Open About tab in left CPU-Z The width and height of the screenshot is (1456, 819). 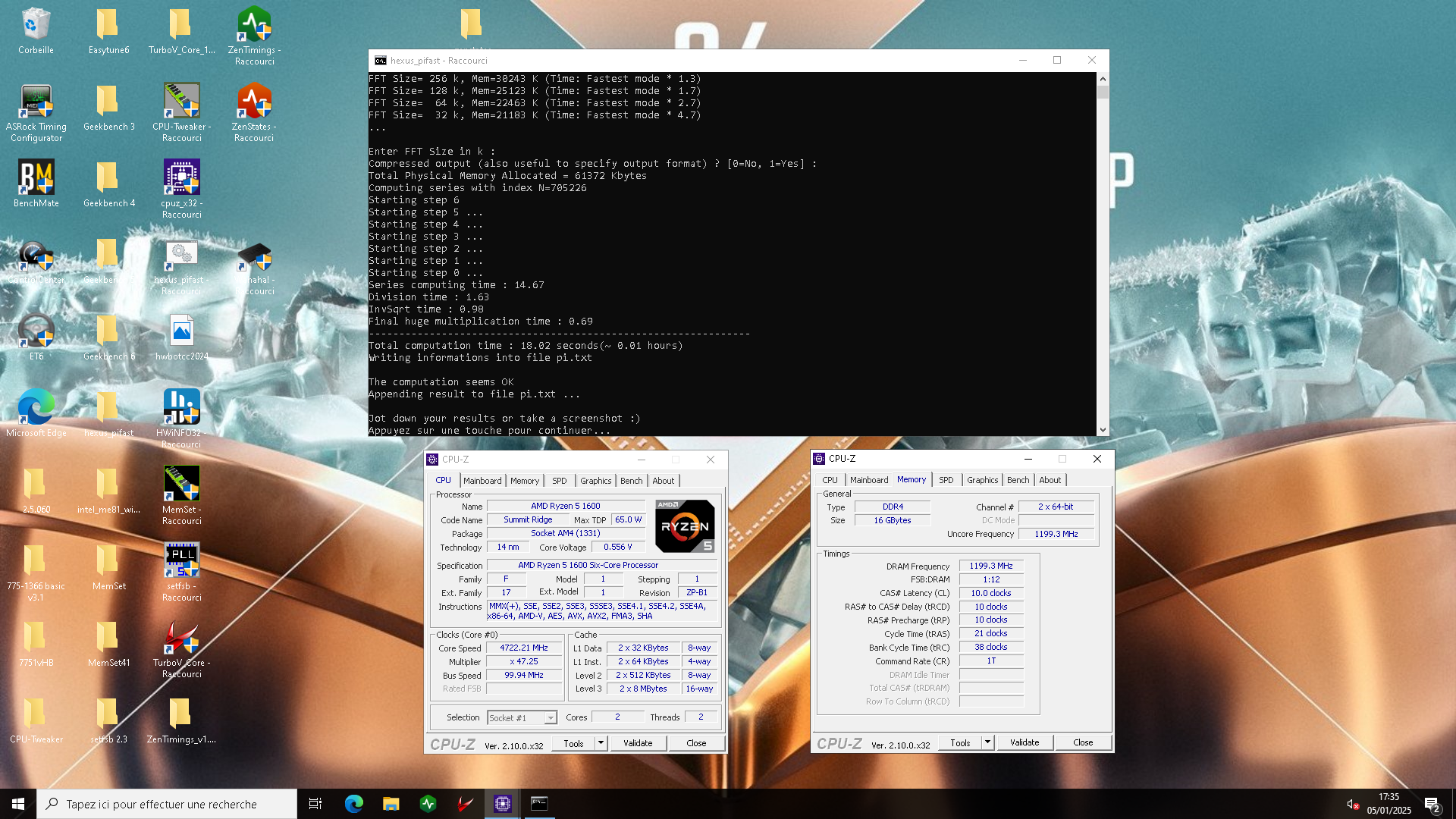664,481
